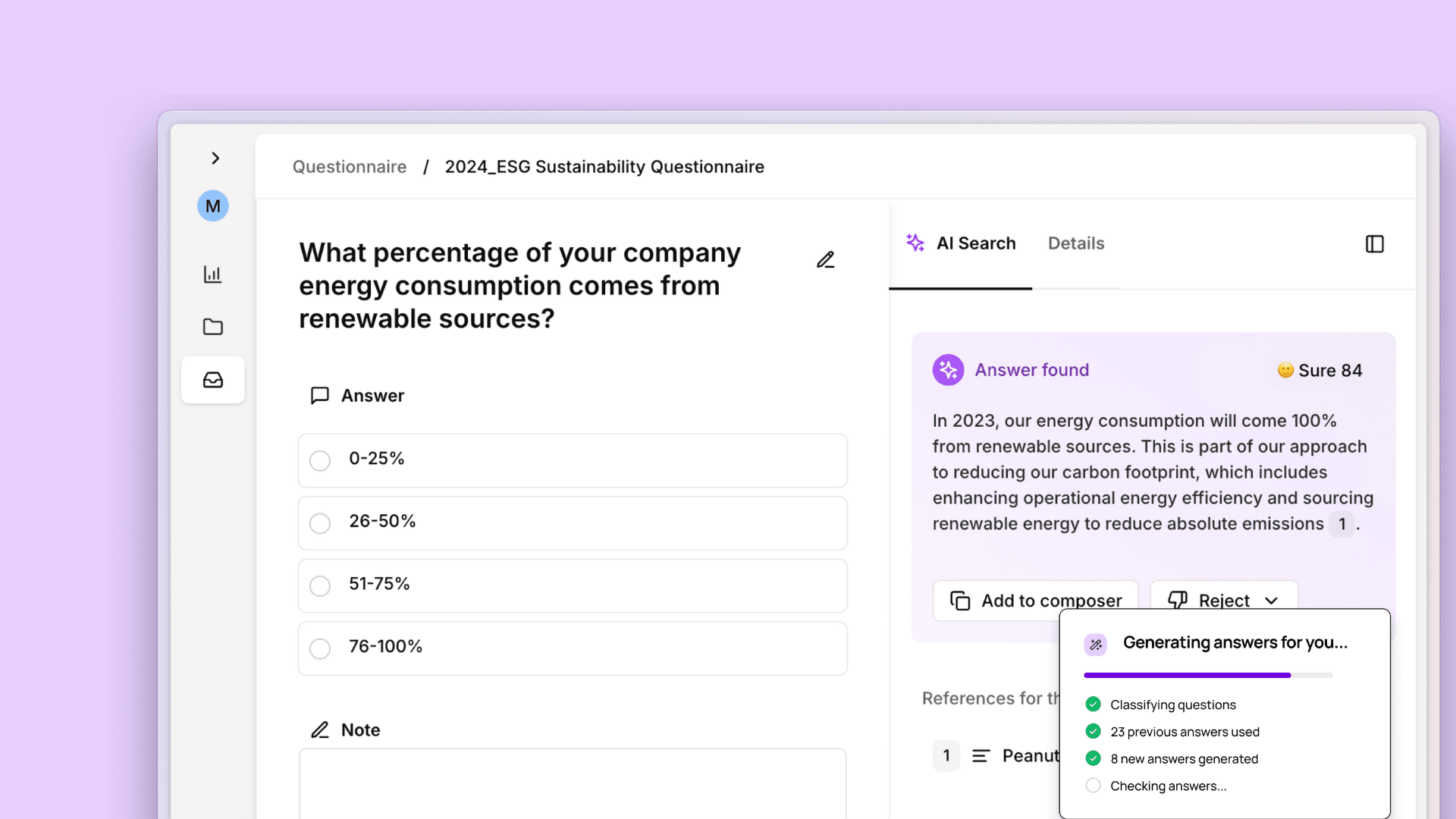Open the user avatar M profile
1456x819 pixels.
(x=213, y=206)
